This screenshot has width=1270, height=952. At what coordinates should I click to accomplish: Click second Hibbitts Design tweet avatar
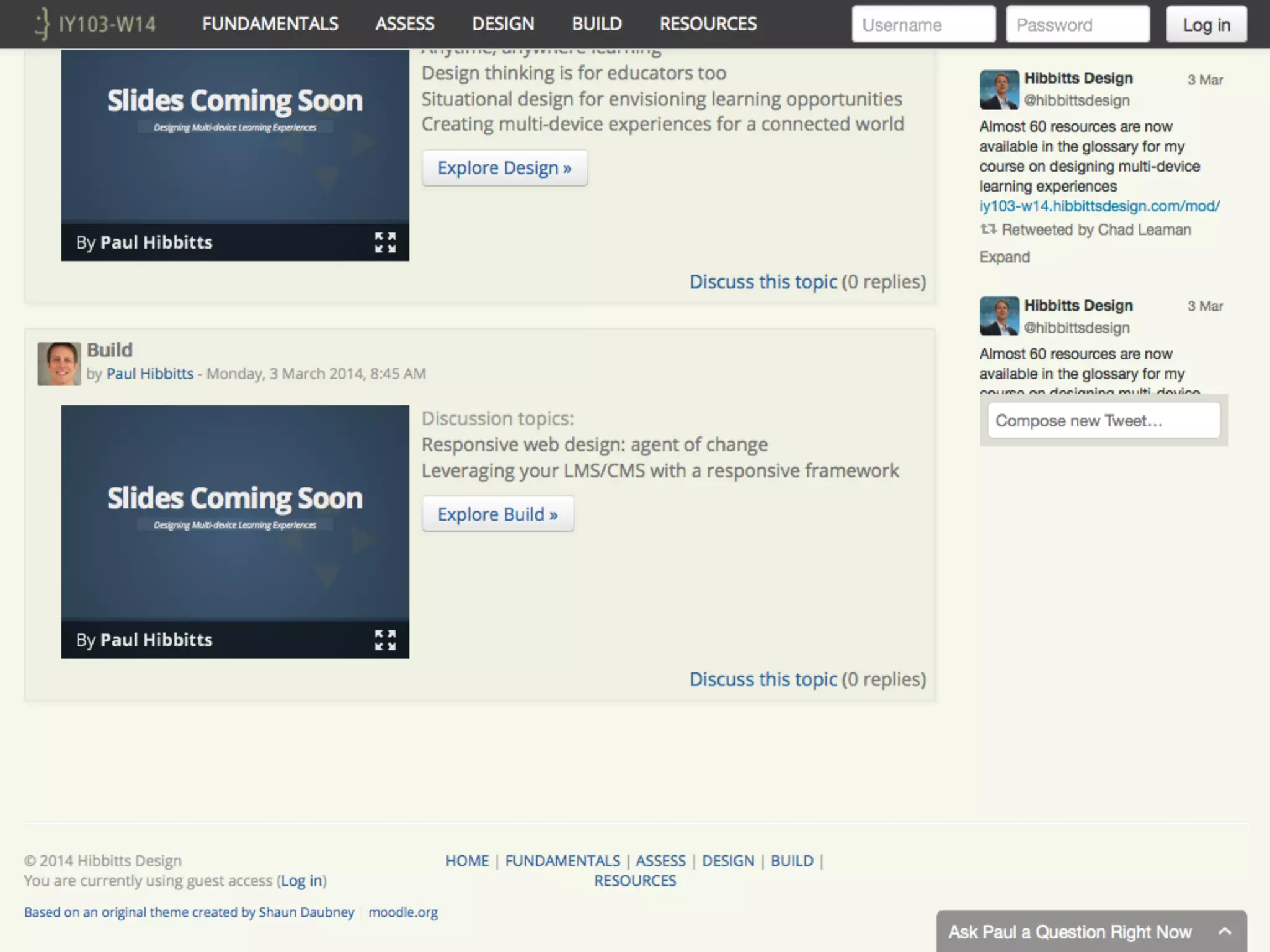coord(998,316)
